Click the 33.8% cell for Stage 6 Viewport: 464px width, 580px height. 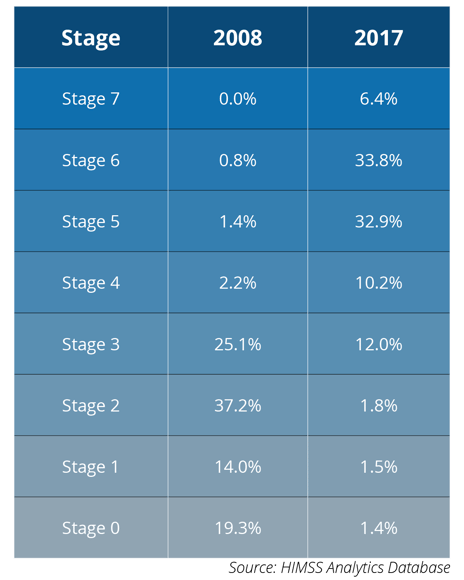coord(379,160)
